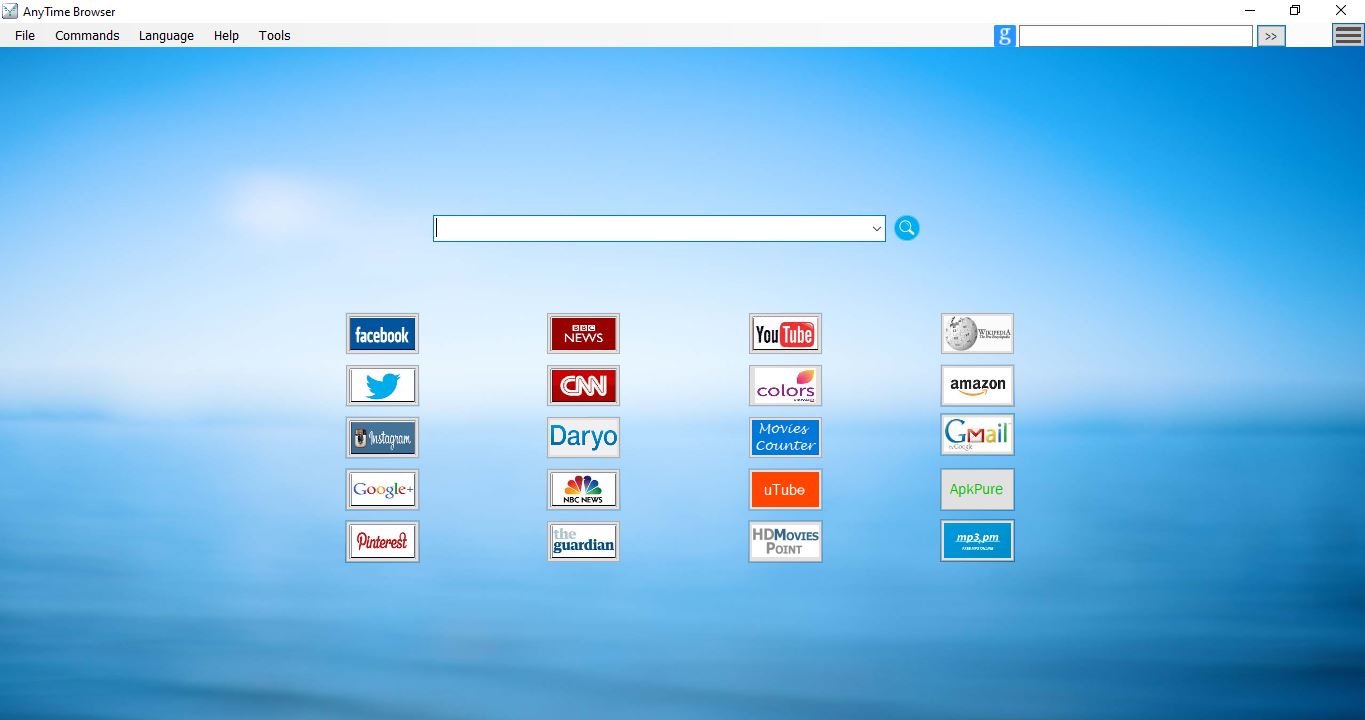The image size is (1365, 720).
Task: Click the round blue search magnifier button
Action: (907, 228)
